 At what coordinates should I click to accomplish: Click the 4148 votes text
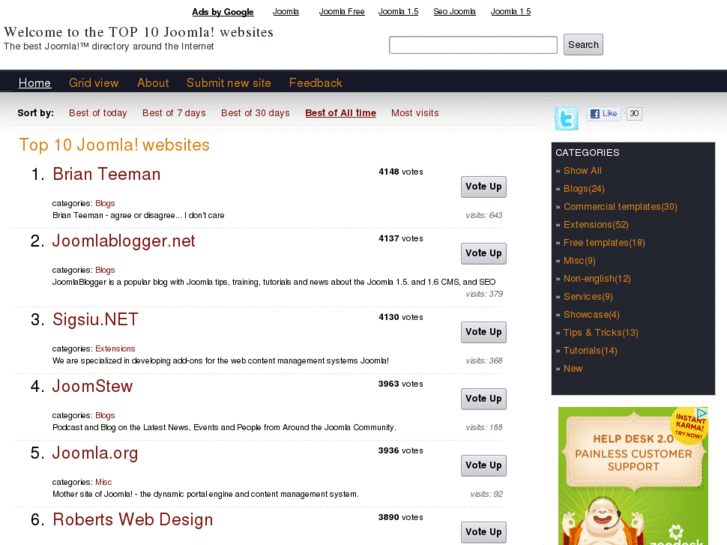pyautogui.click(x=401, y=172)
